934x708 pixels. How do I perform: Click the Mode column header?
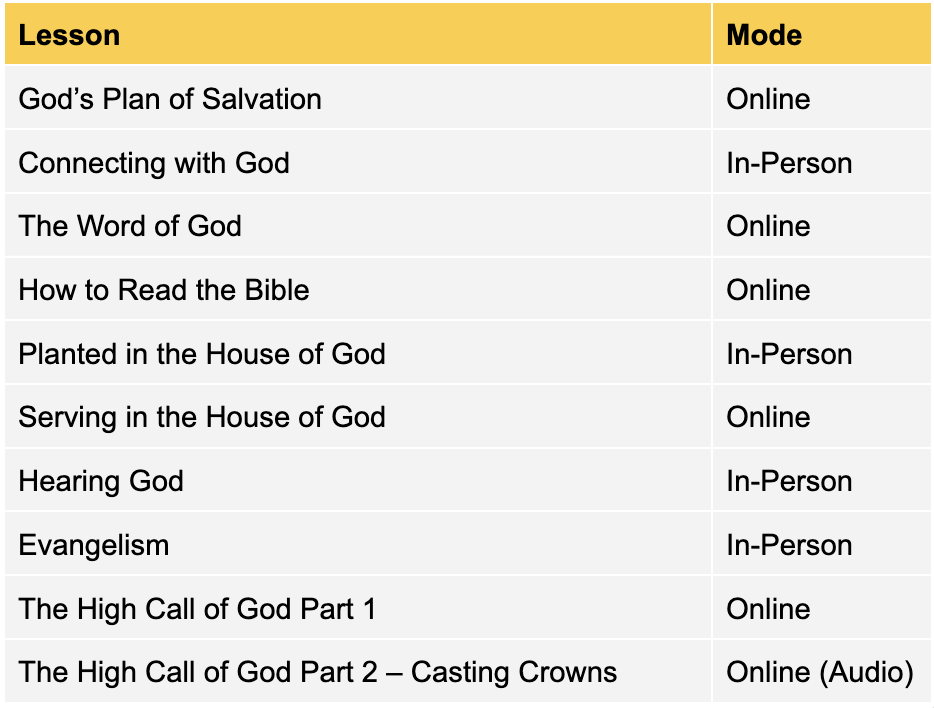(764, 35)
